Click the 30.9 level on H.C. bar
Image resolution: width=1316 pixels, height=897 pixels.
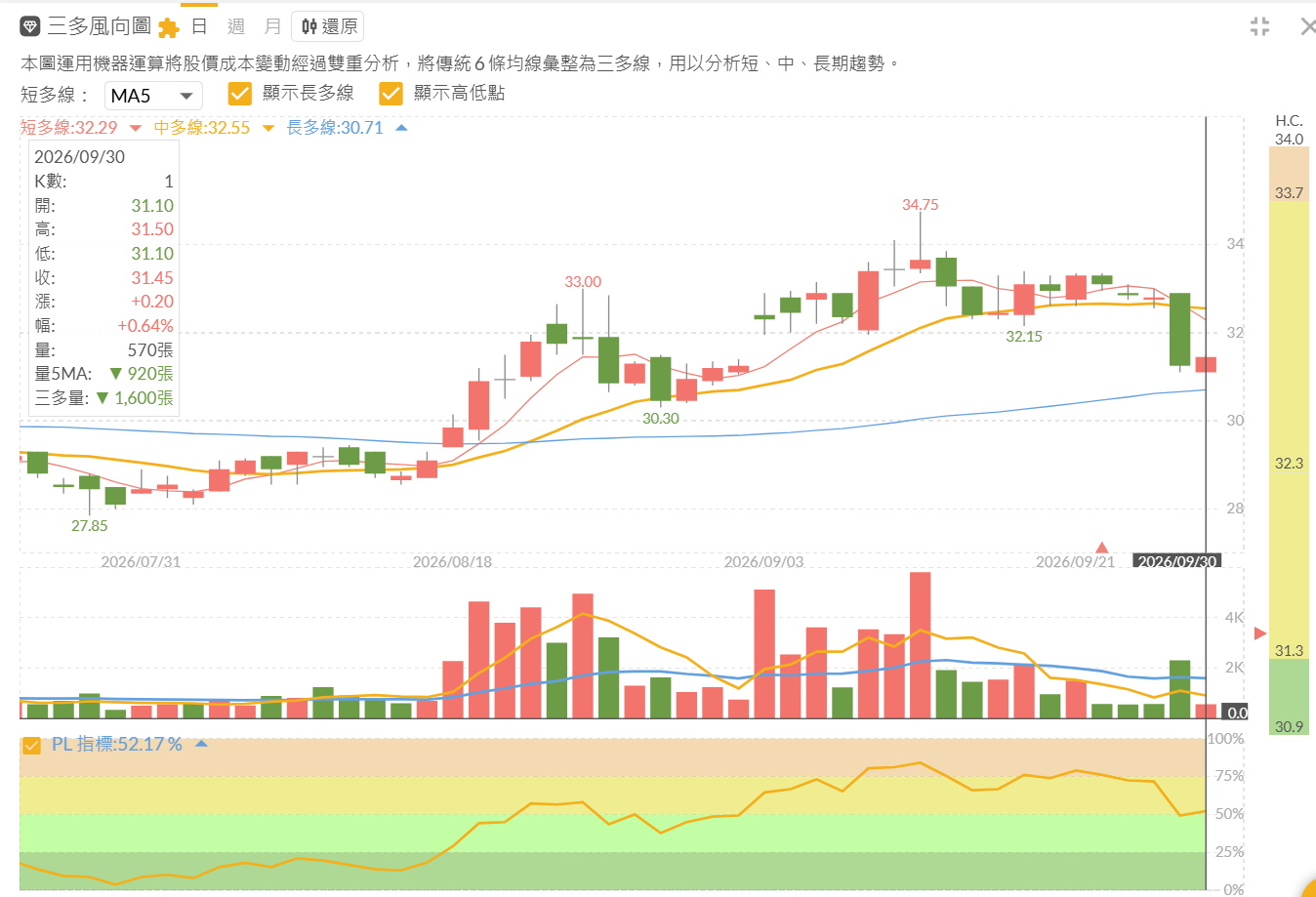click(x=1289, y=727)
